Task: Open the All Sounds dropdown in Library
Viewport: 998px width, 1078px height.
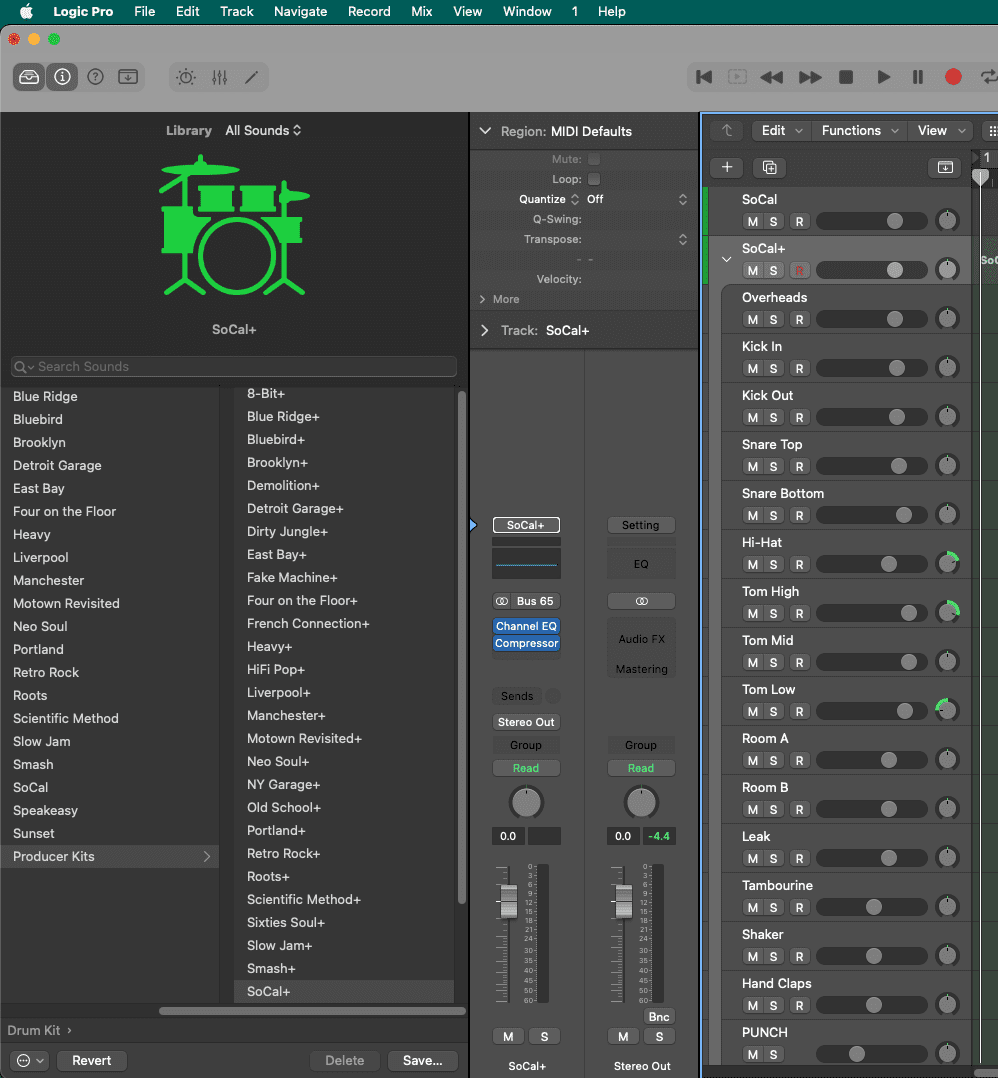Action: coord(263,130)
